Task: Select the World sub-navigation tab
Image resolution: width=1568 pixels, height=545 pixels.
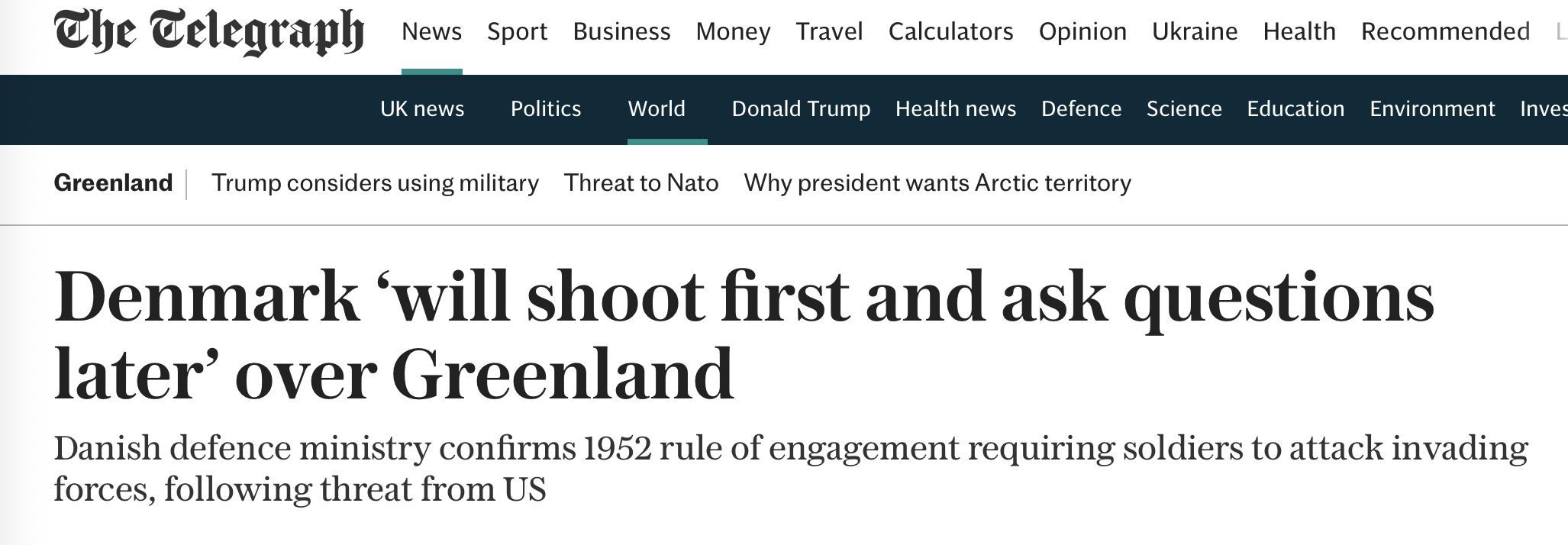Action: [657, 109]
